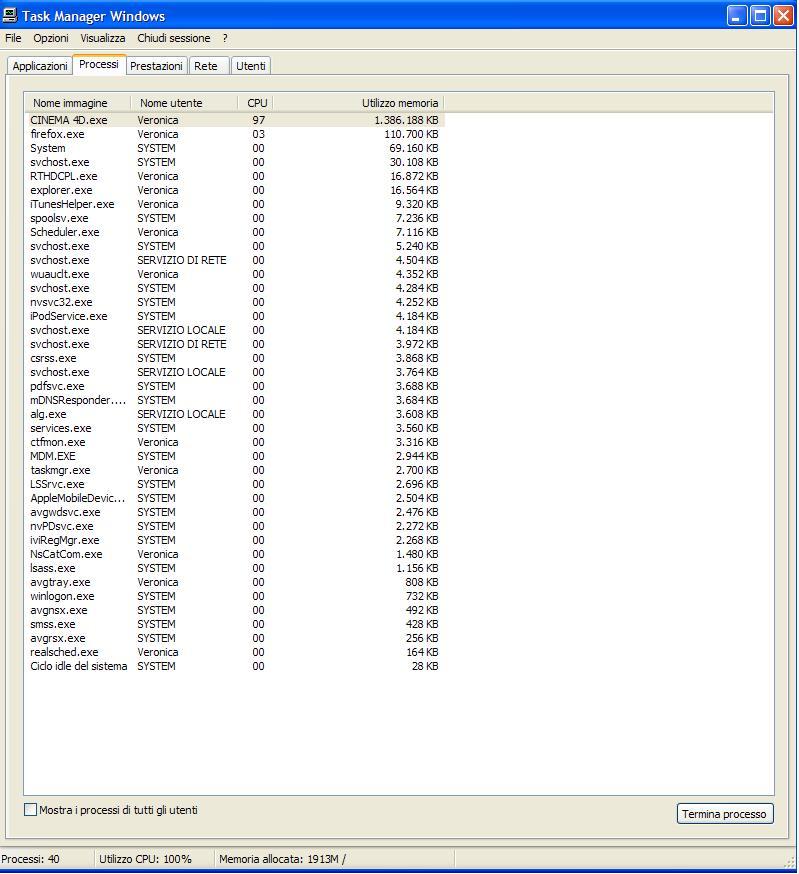The width and height of the screenshot is (799, 874).
Task: Open the File menu
Action: click(x=13, y=38)
